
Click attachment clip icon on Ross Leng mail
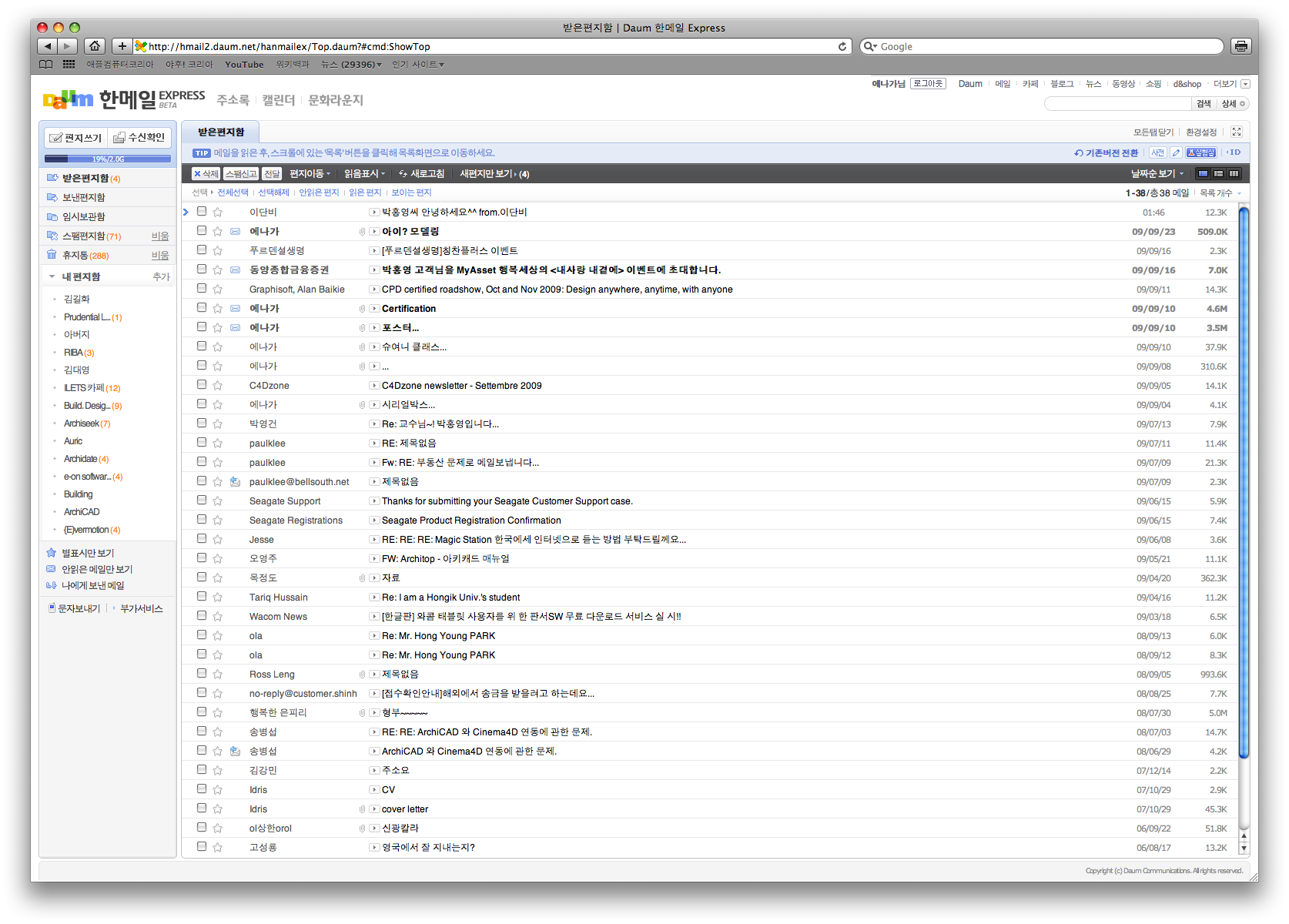[362, 675]
